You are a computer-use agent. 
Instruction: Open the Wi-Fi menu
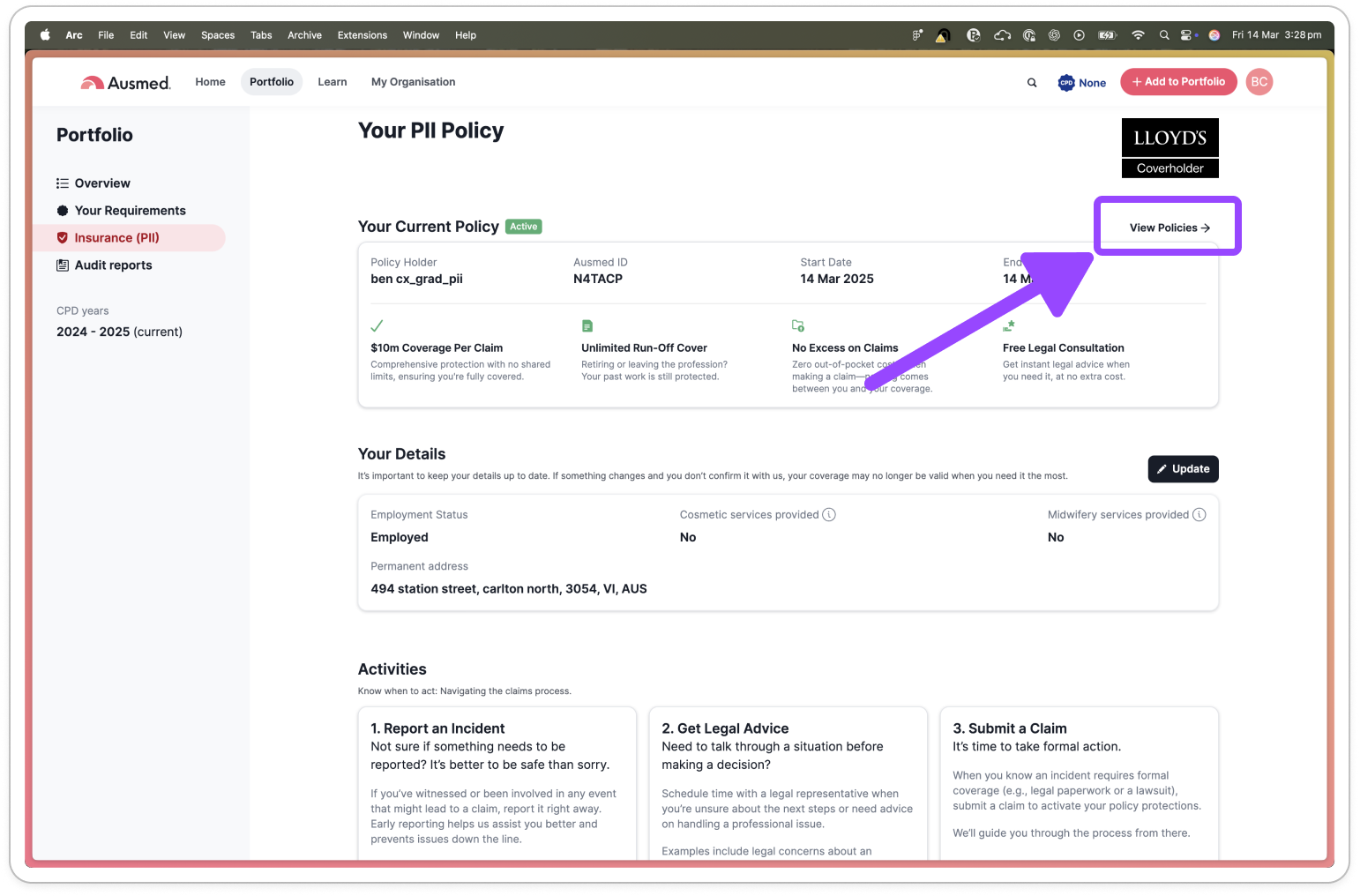click(x=1138, y=35)
